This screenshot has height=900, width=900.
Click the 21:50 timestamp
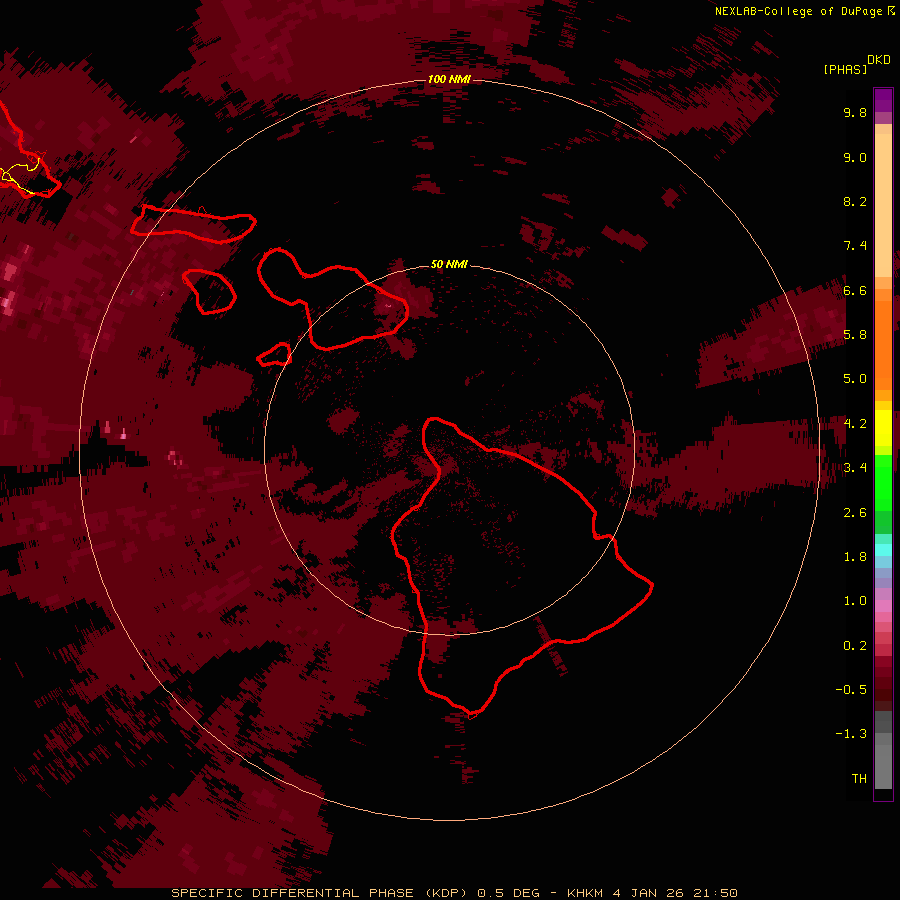[x=715, y=893]
